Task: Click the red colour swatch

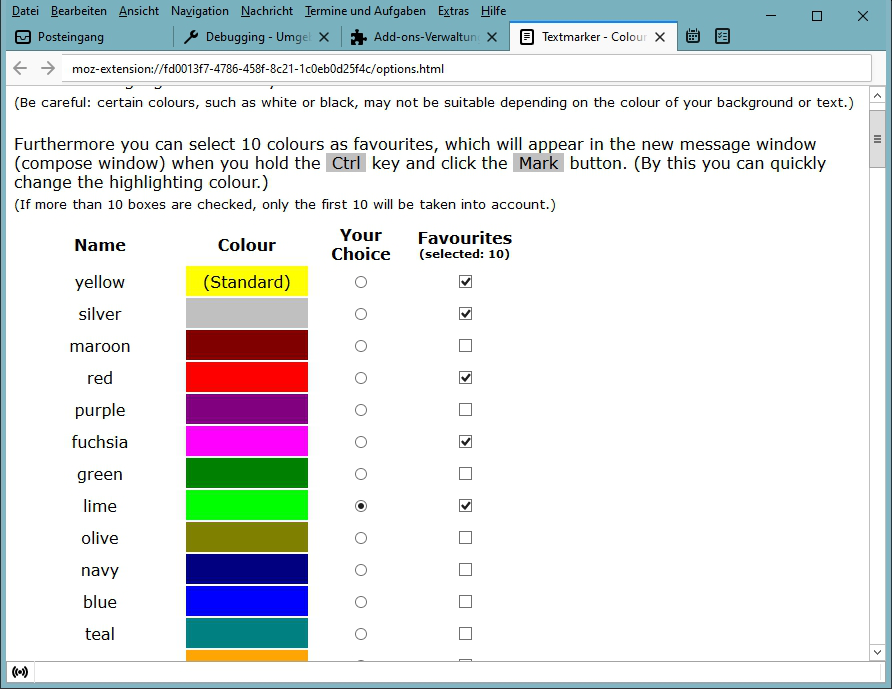Action: click(x=247, y=377)
